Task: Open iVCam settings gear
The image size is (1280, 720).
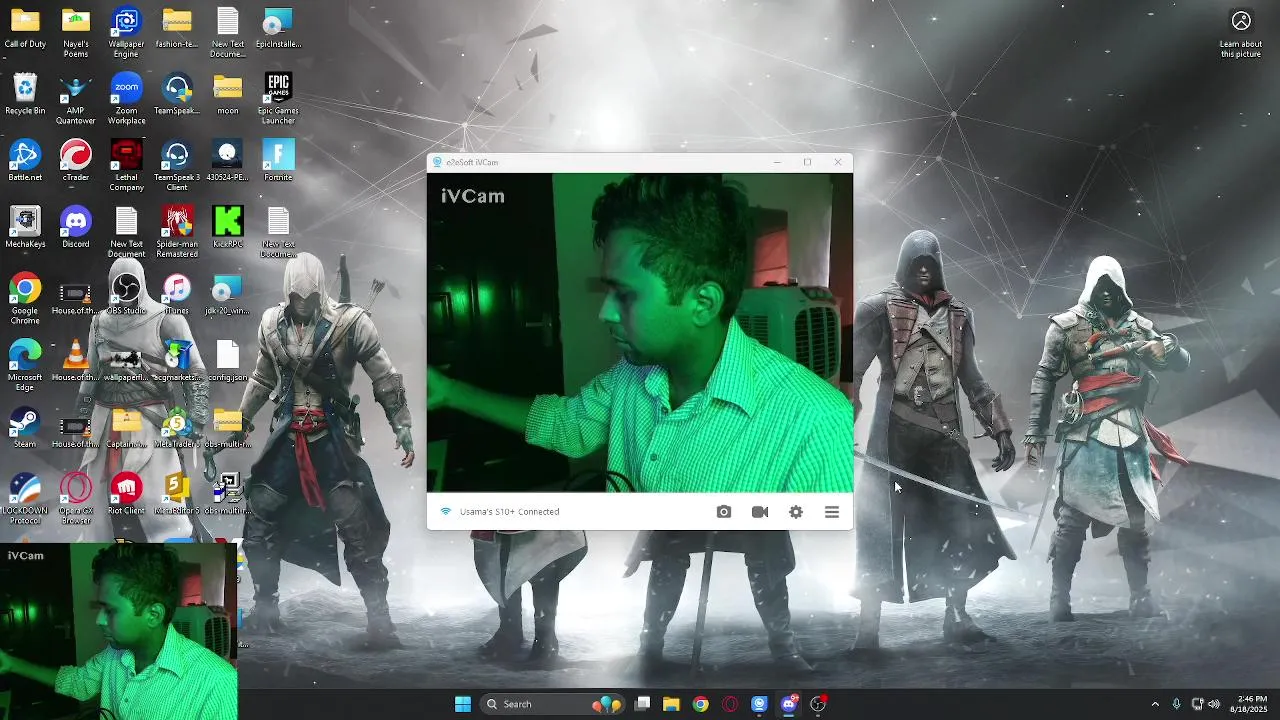Action: point(796,512)
